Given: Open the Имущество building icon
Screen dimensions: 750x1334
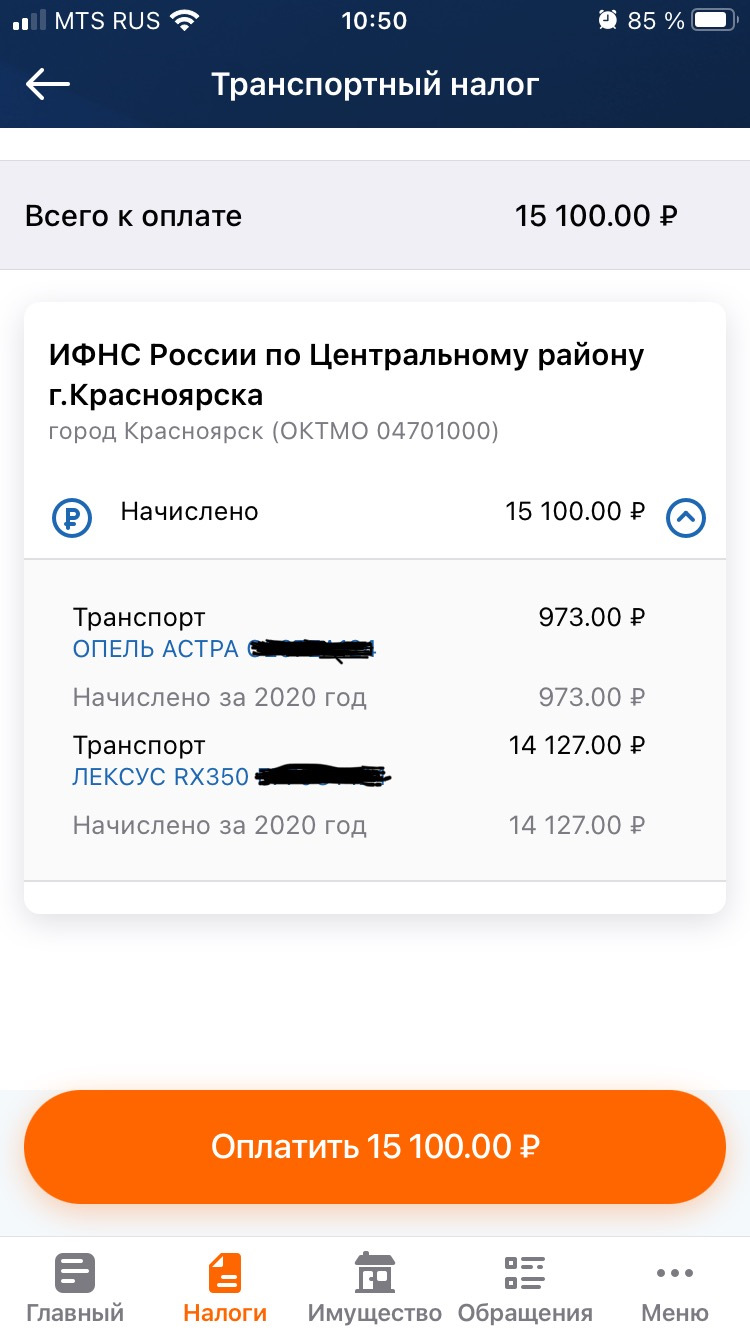Looking at the screenshot, I should (x=375, y=1273).
